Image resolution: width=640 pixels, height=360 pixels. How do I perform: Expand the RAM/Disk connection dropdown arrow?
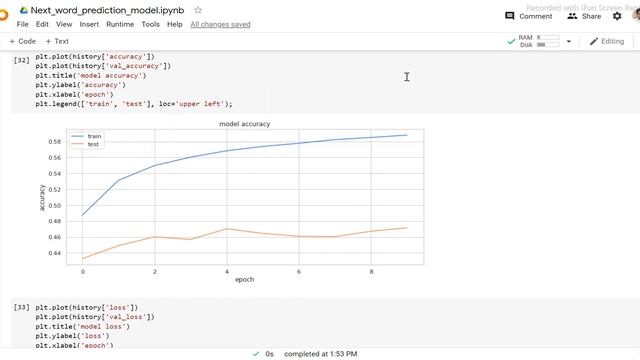(x=569, y=41)
